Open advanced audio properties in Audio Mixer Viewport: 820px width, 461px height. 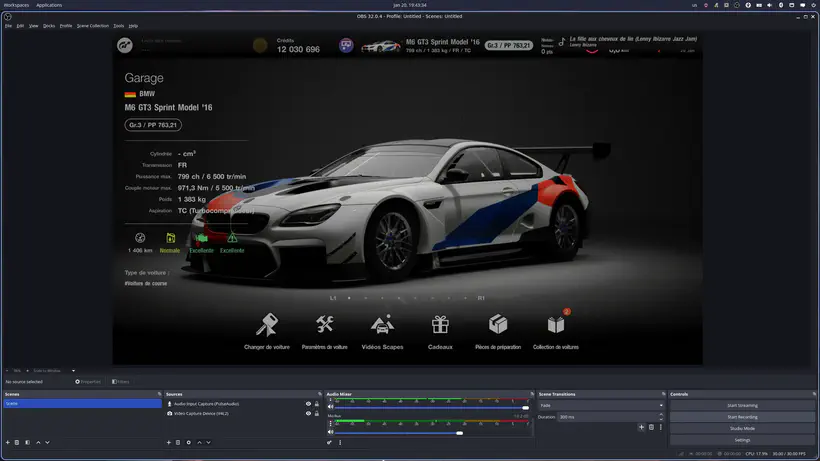pos(330,442)
